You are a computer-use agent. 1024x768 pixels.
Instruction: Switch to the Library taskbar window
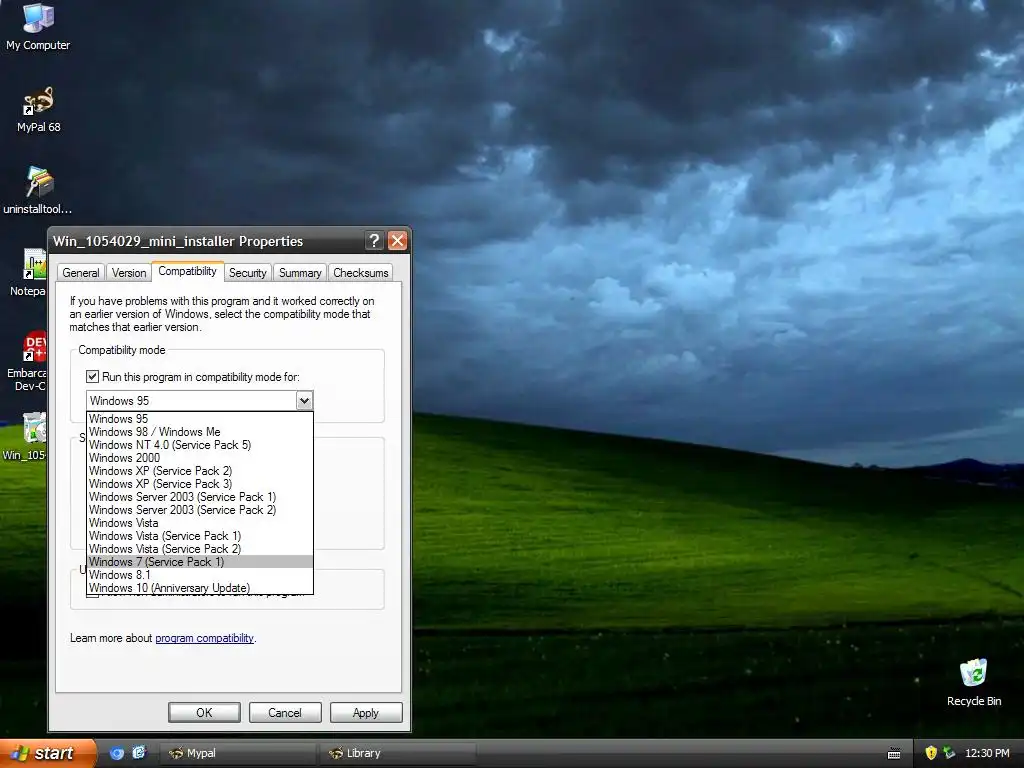pyautogui.click(x=398, y=753)
